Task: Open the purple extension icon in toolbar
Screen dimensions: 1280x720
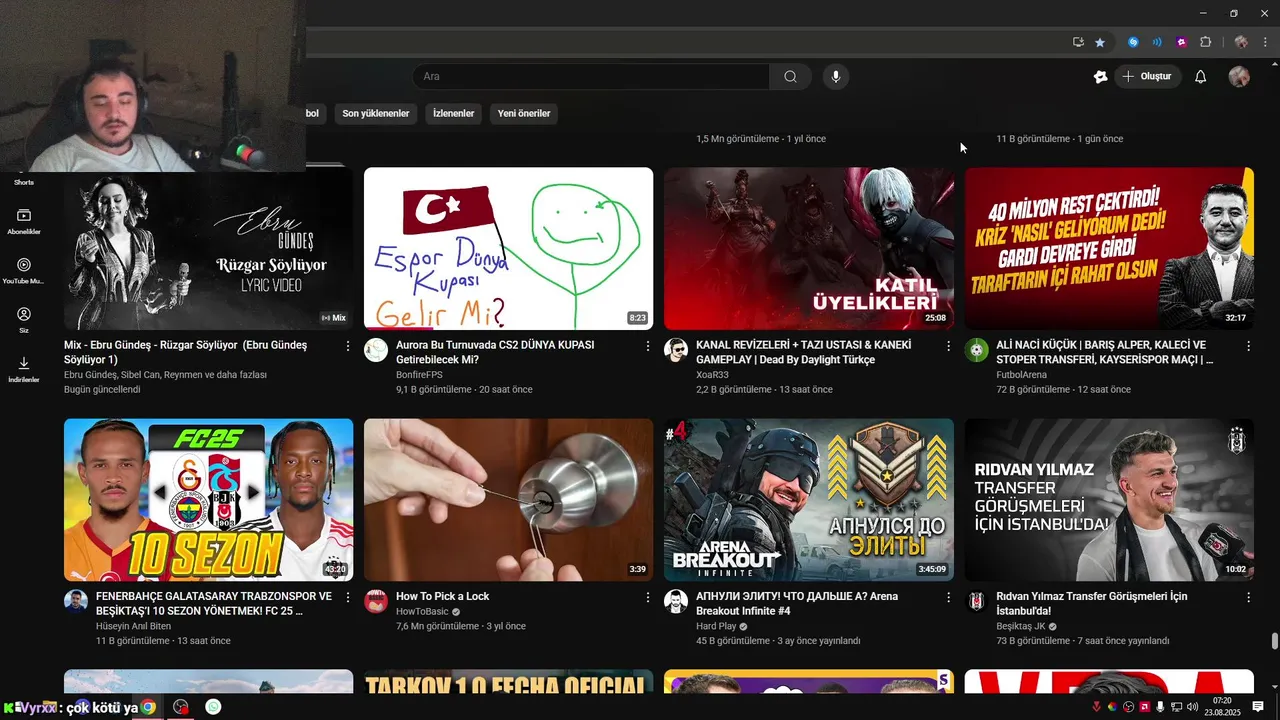Action: point(1182,42)
